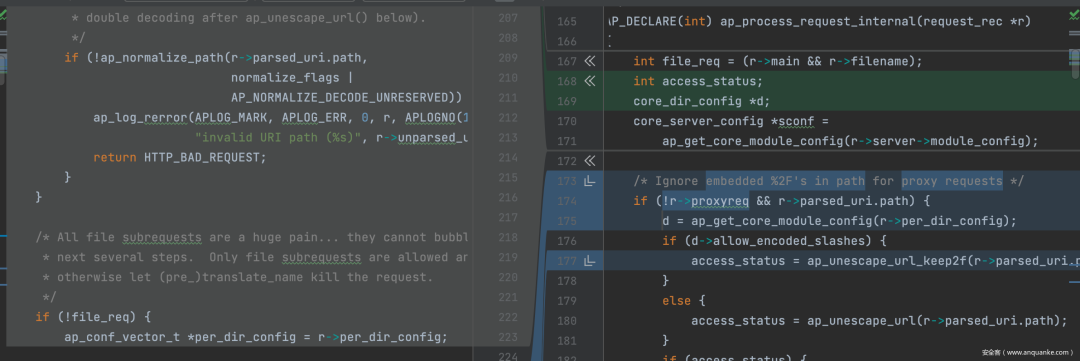Click blue change marker on right scrollbar stripe
Screen dimensions: 1080x361
click(x=1075, y=281)
